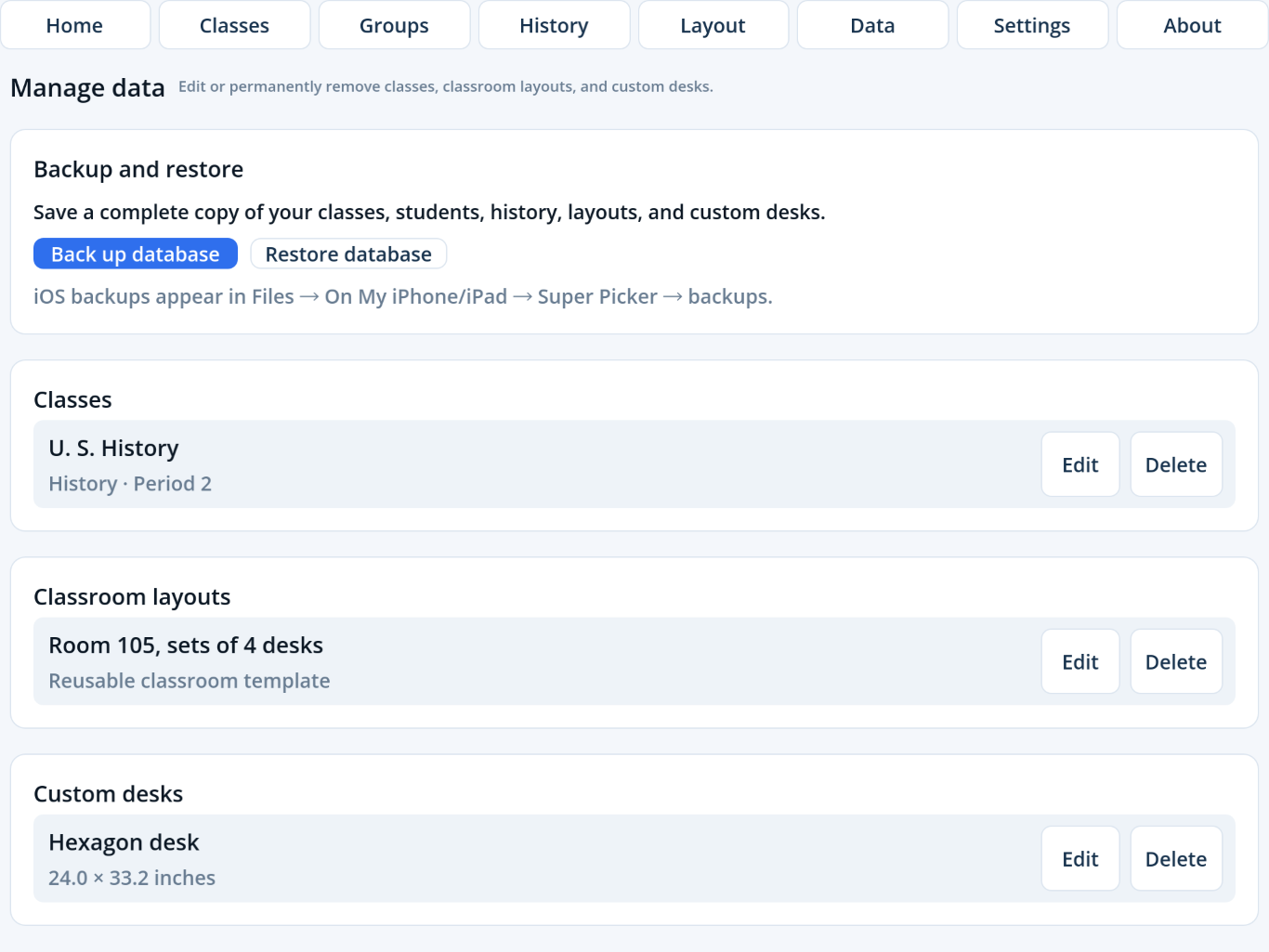
Task: Switch to the Layout tab
Action: tap(713, 25)
